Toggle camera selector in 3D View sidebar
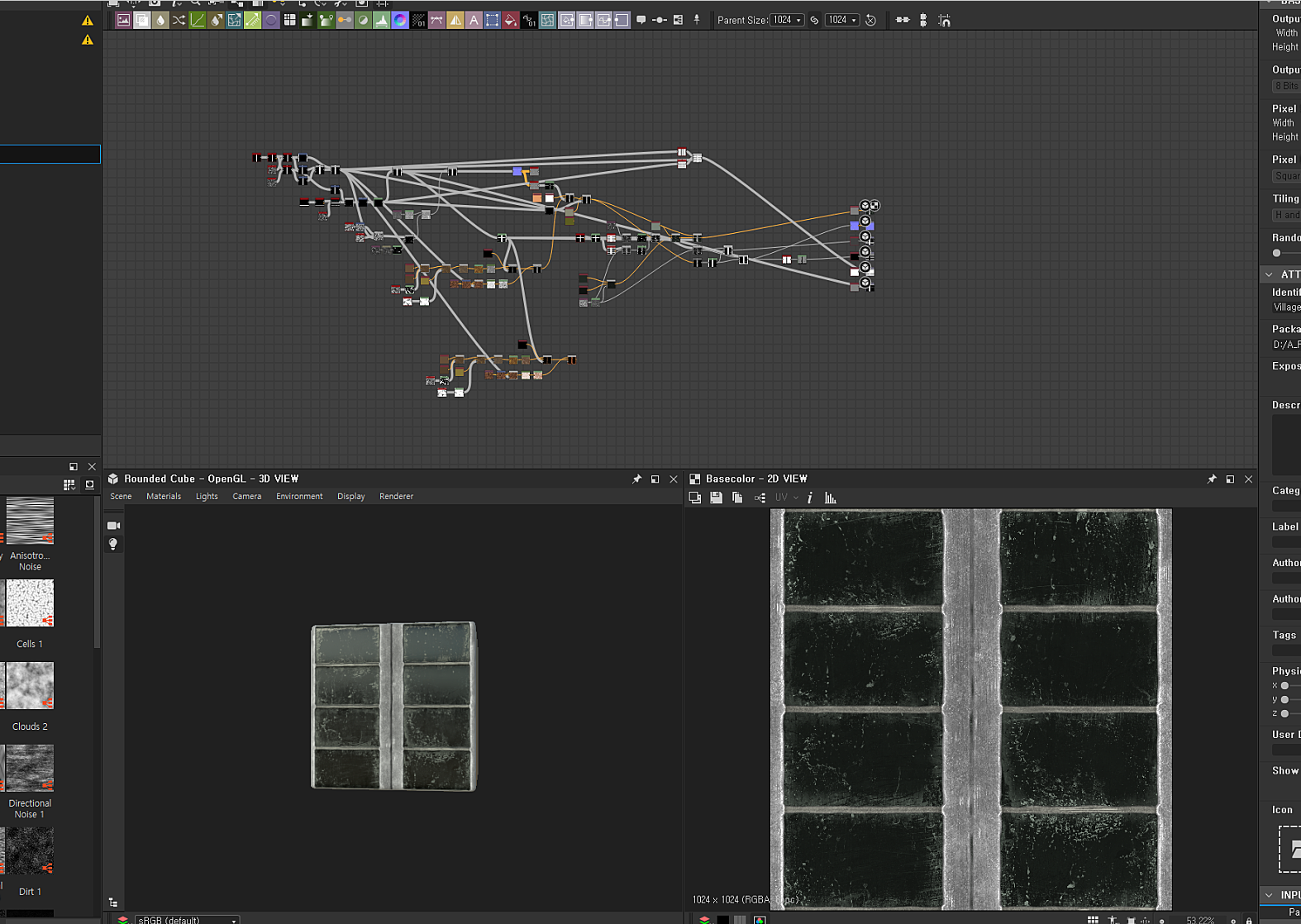This screenshot has width=1301, height=924. click(x=113, y=526)
